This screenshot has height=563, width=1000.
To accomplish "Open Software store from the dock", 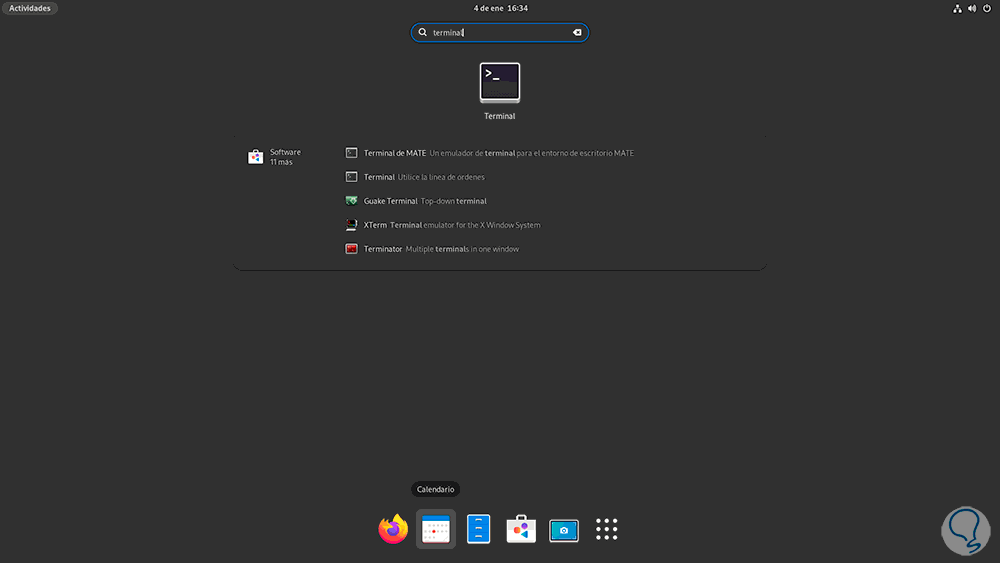I will (x=521, y=529).
